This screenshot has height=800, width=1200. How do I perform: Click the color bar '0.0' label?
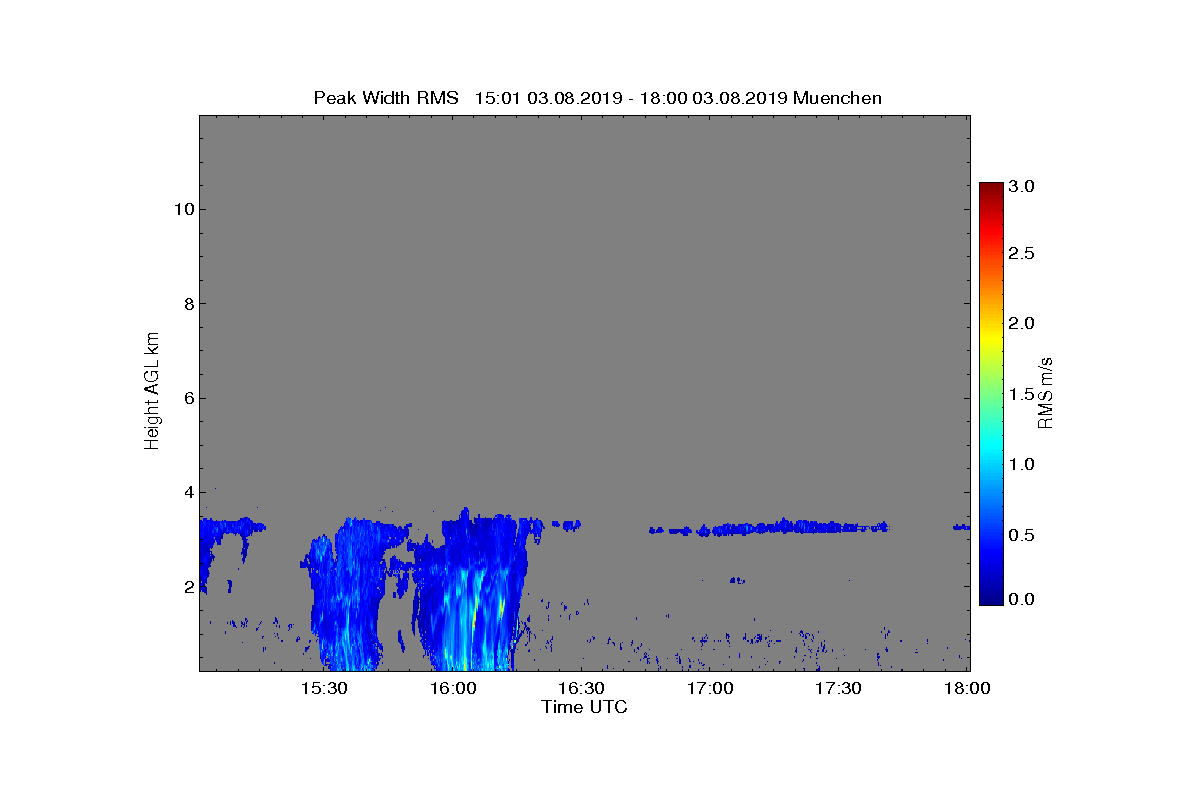coord(1021,599)
